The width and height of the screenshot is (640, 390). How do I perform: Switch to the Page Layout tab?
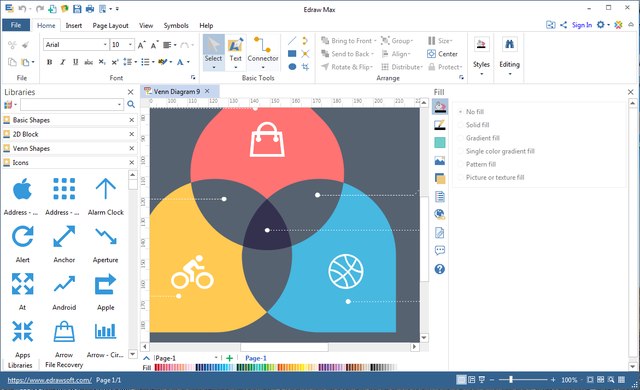(x=110, y=25)
